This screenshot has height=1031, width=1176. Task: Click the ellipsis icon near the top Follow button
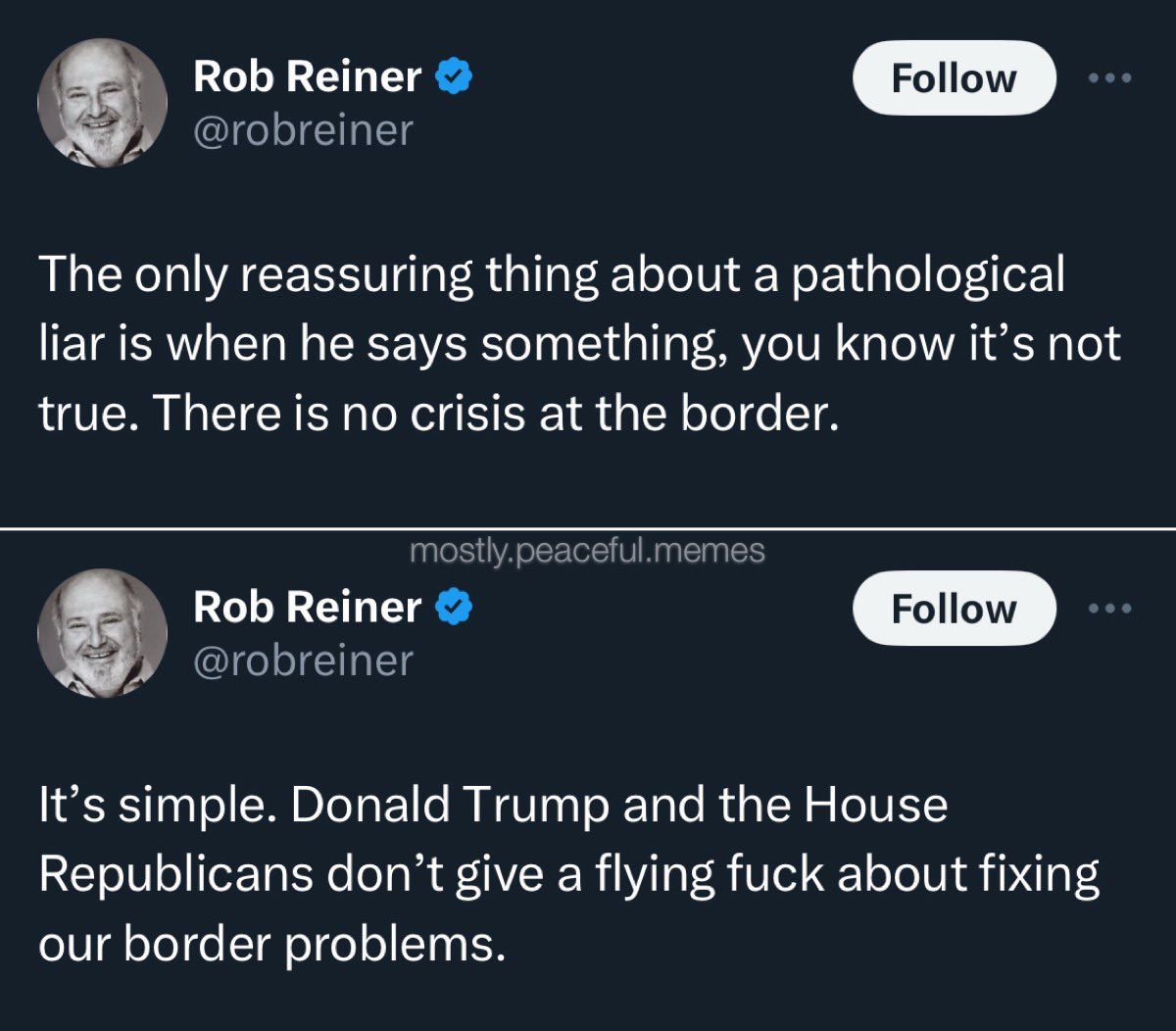1108,78
